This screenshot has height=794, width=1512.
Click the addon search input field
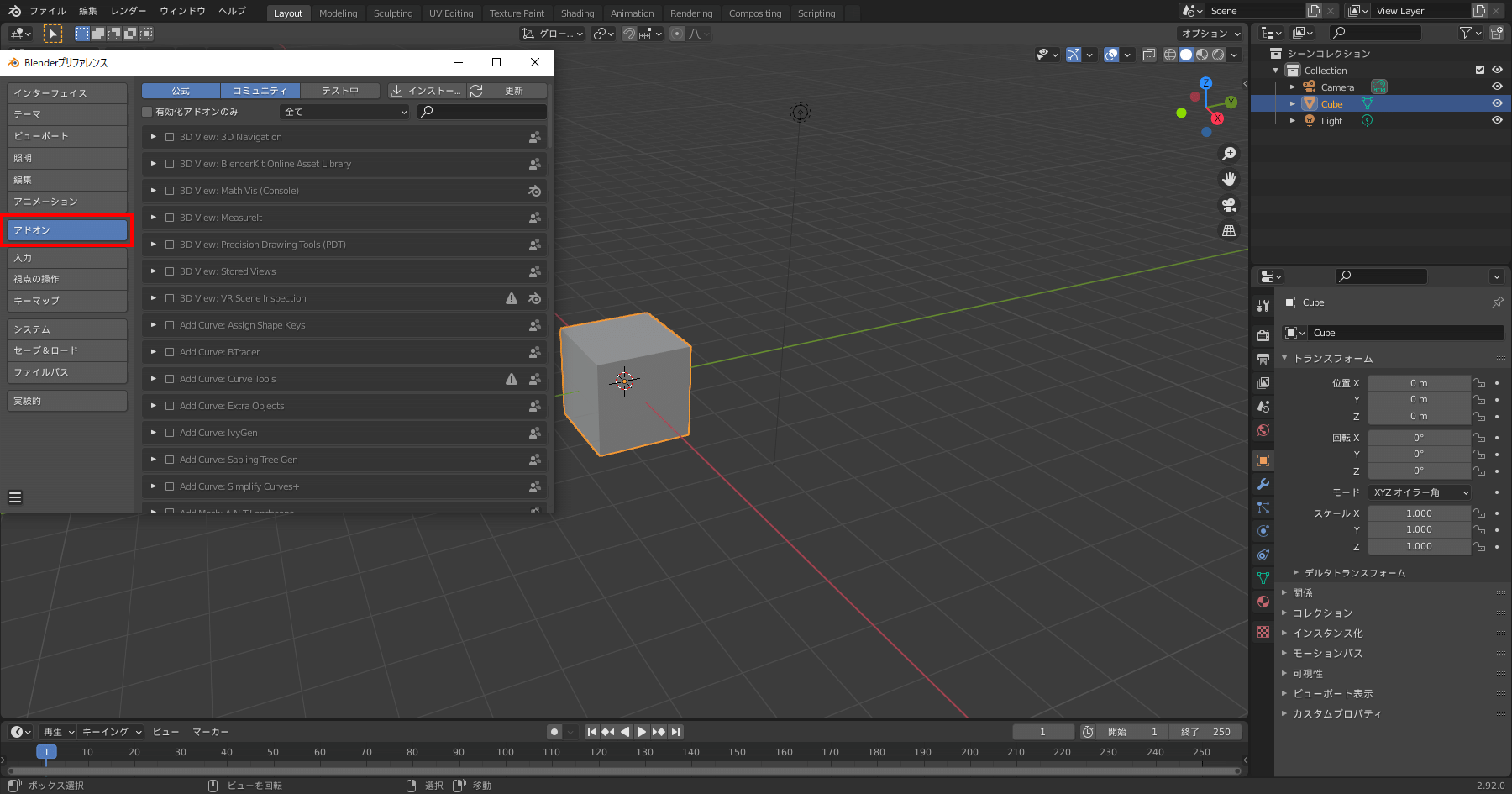tap(482, 112)
